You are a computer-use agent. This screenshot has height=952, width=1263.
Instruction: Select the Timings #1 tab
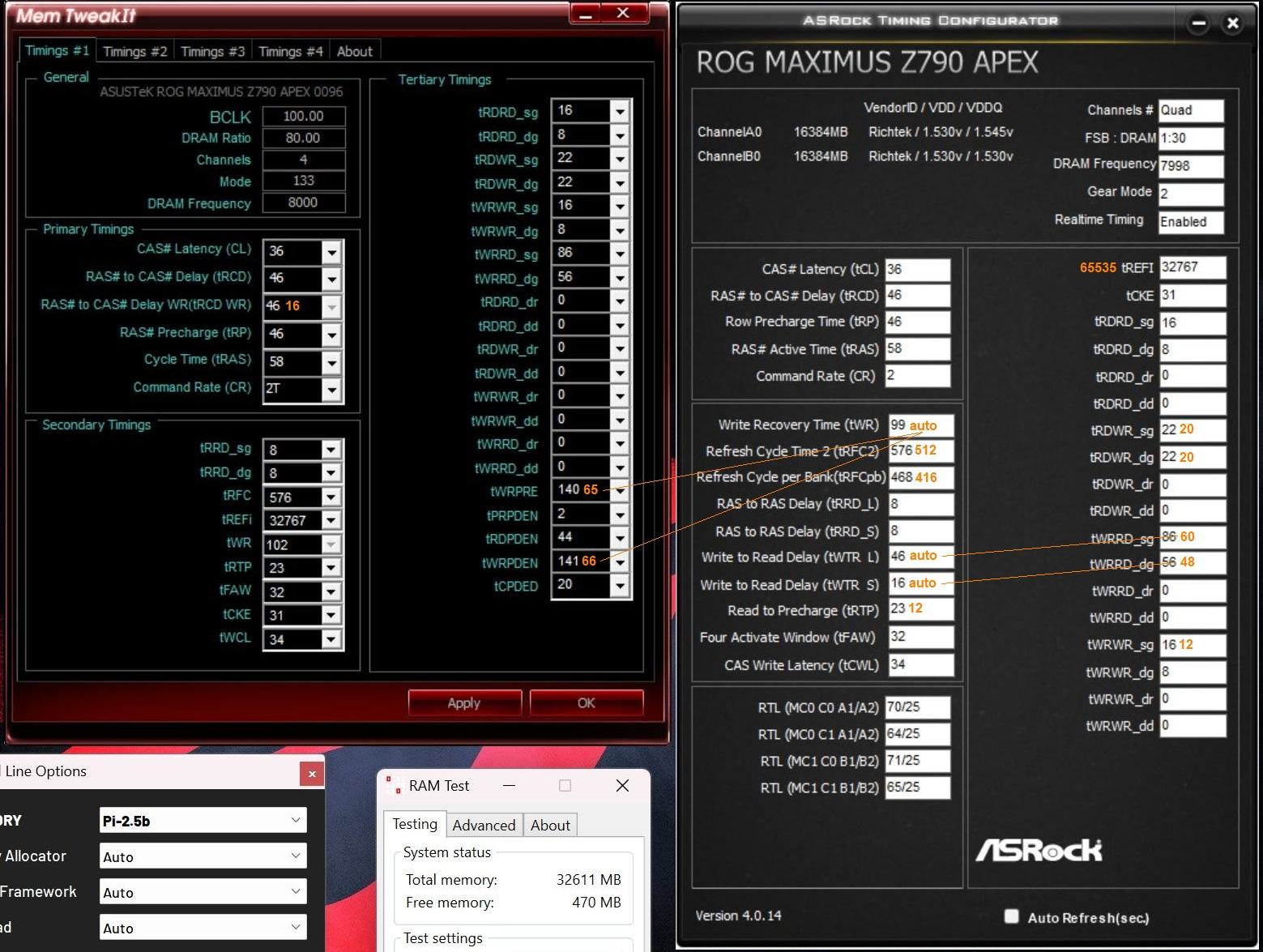(x=57, y=50)
